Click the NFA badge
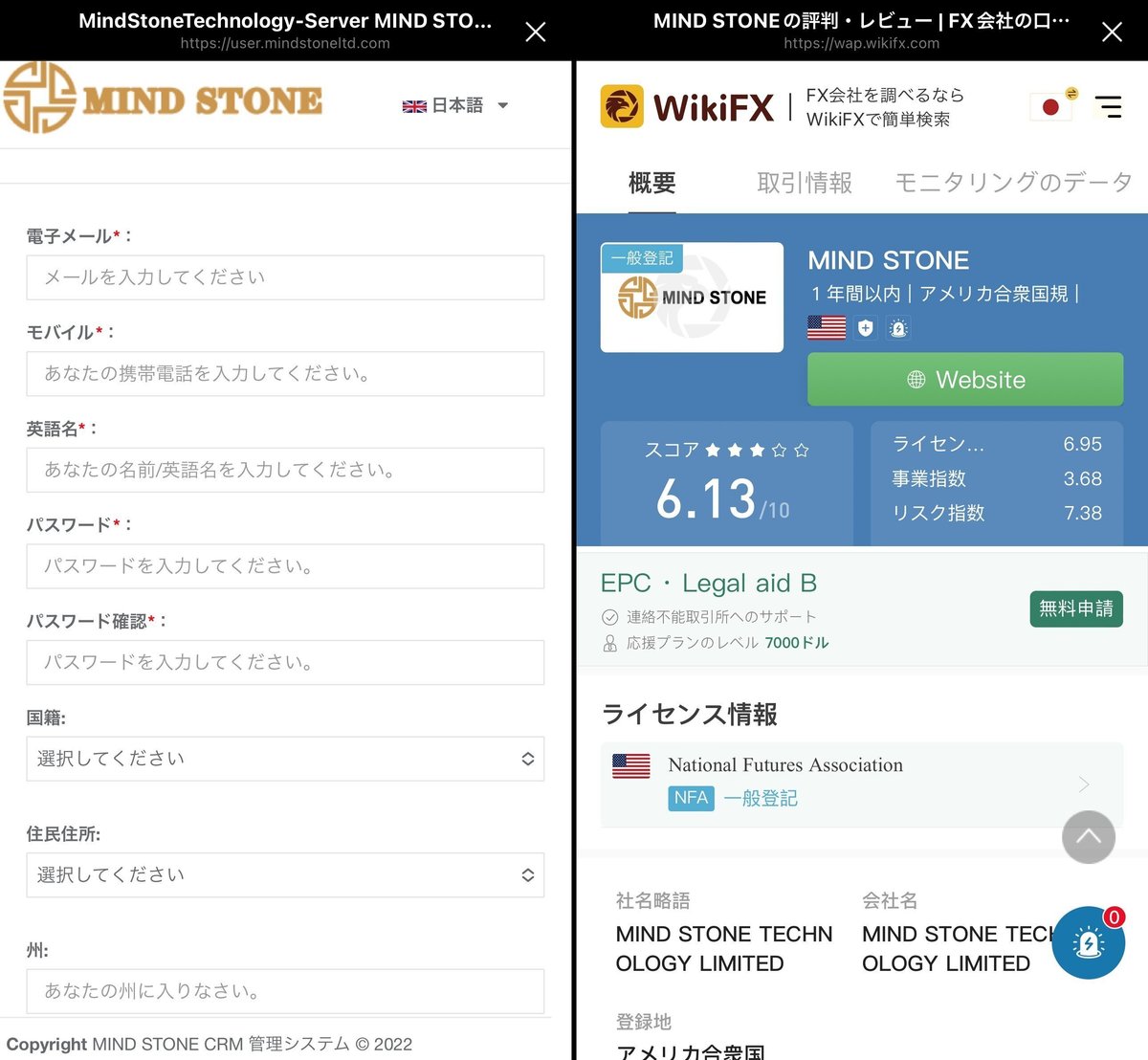This screenshot has height=1060, width=1148. tap(691, 798)
